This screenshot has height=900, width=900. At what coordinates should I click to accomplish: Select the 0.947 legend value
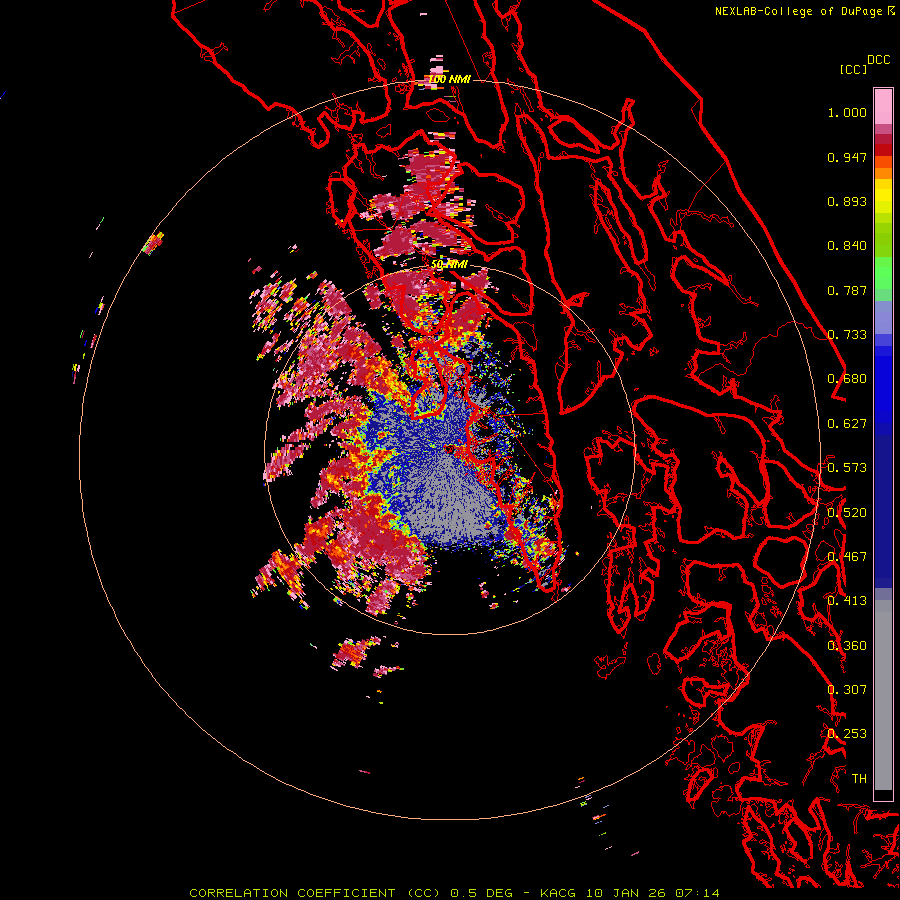pos(847,157)
